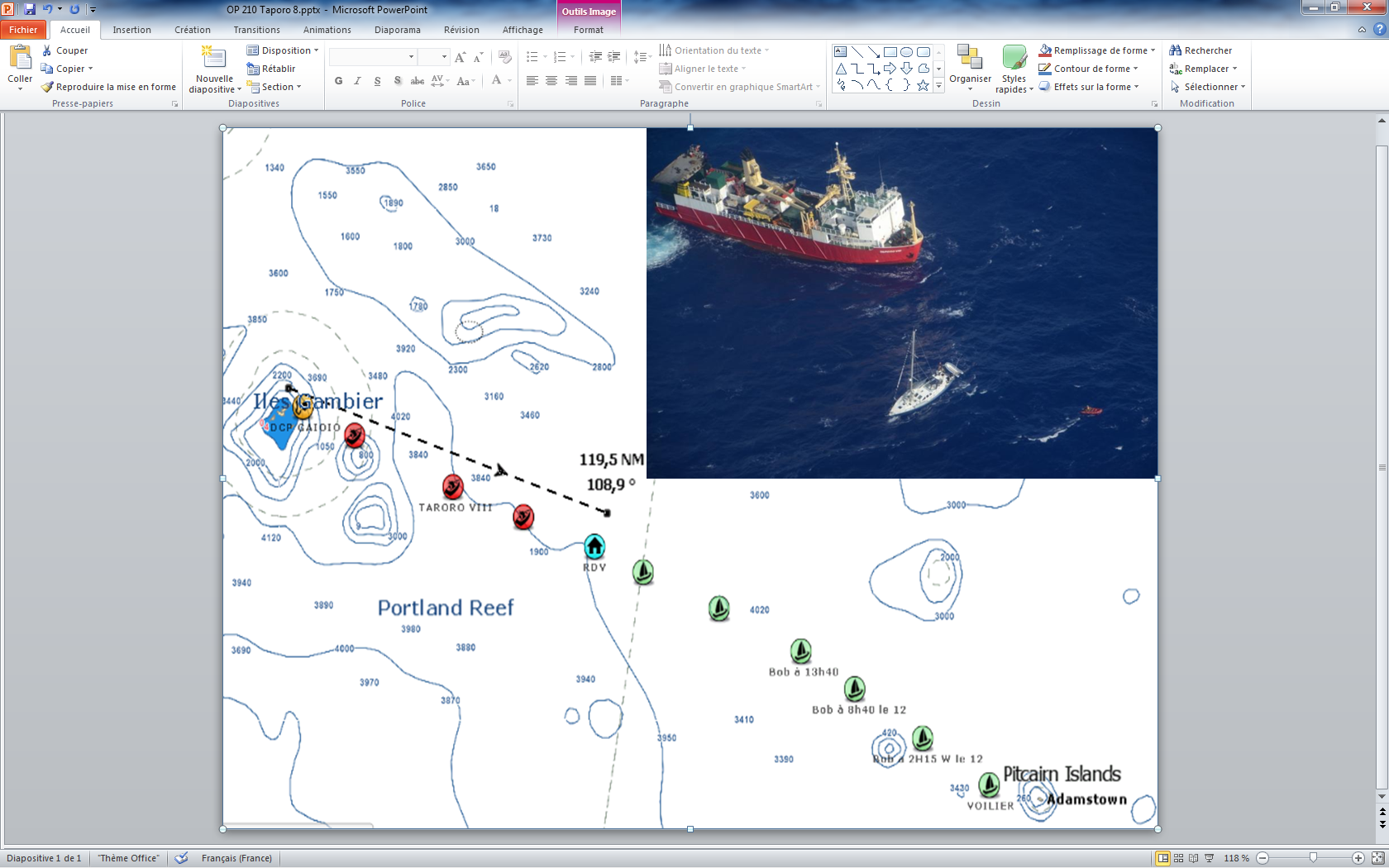1389x868 pixels.
Task: Open the Sélectionner dropdown menu
Action: click(1243, 87)
